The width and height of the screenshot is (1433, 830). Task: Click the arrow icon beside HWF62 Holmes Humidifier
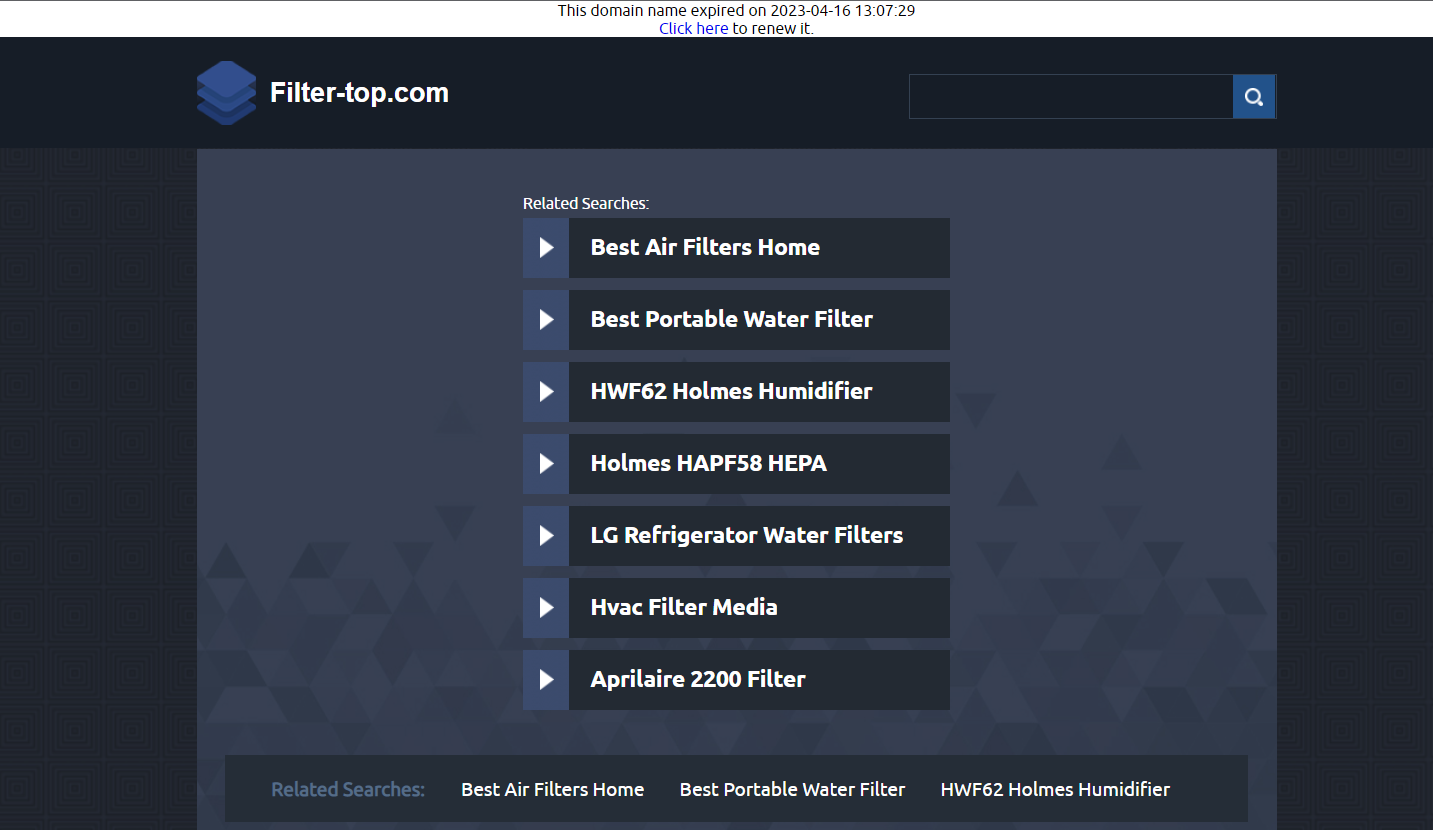(546, 392)
